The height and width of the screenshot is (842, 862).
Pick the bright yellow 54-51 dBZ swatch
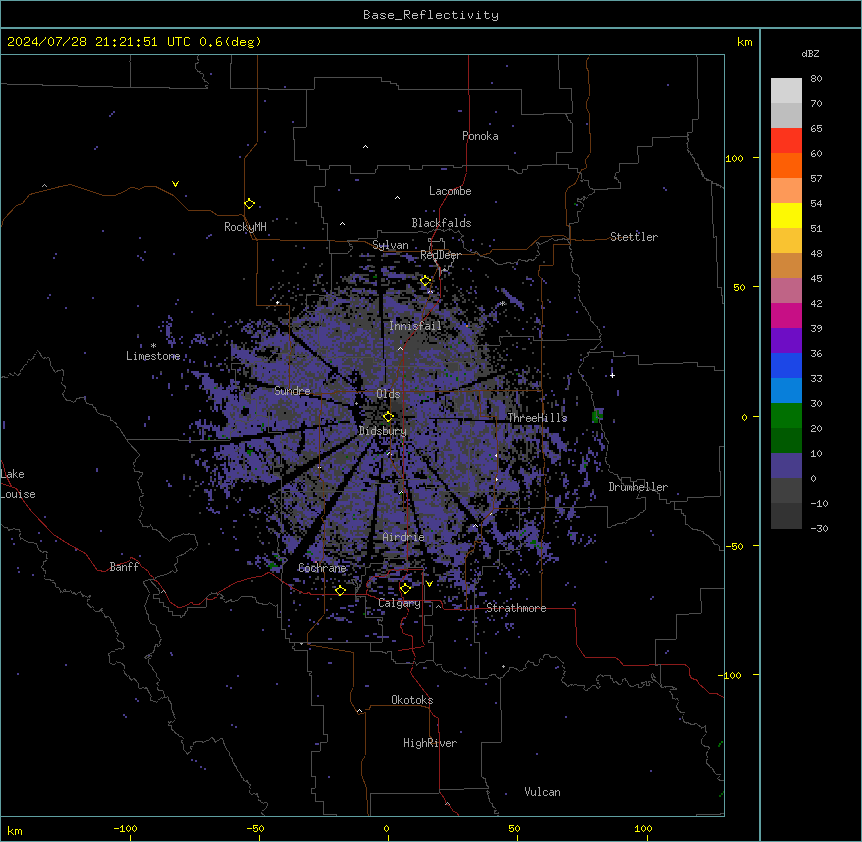[786, 215]
